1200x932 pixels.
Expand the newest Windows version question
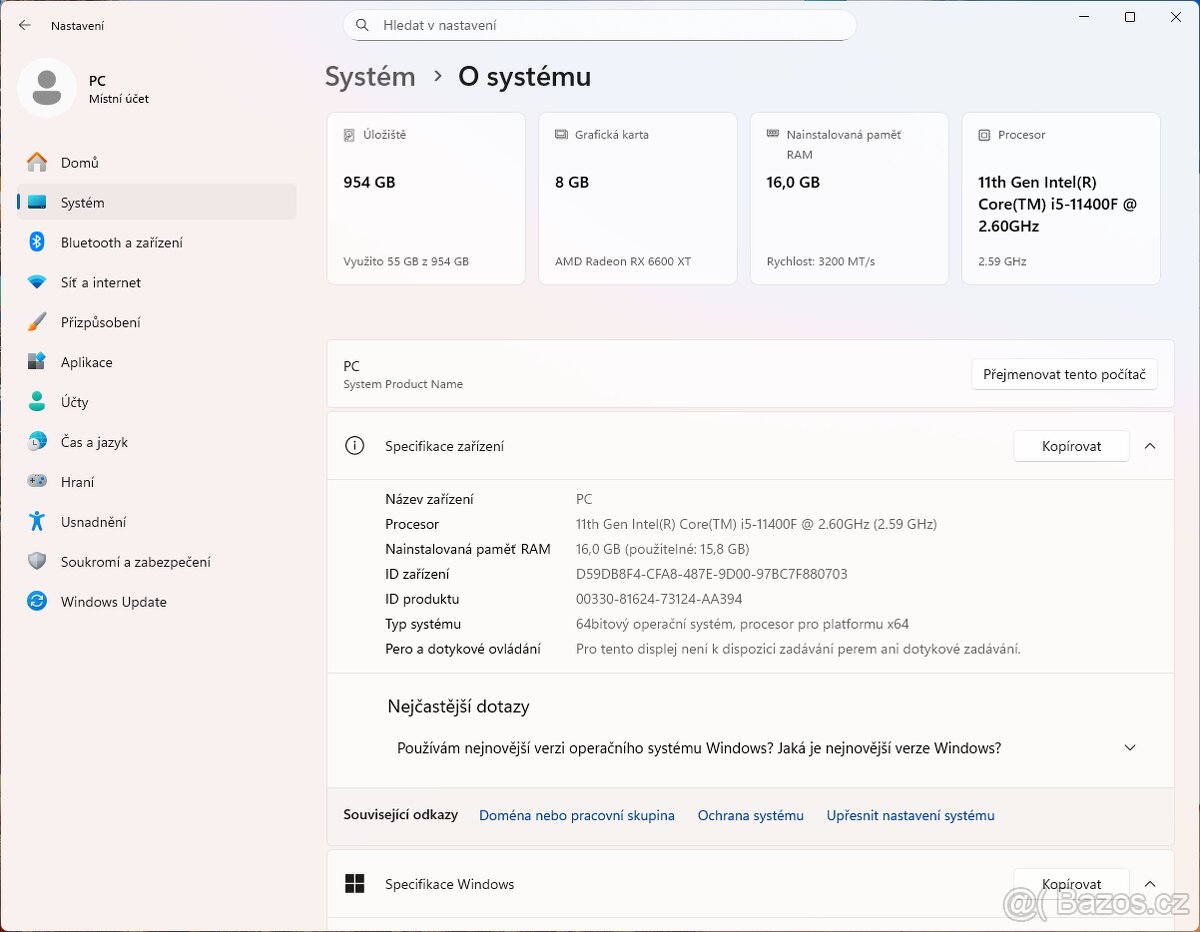[1130, 748]
